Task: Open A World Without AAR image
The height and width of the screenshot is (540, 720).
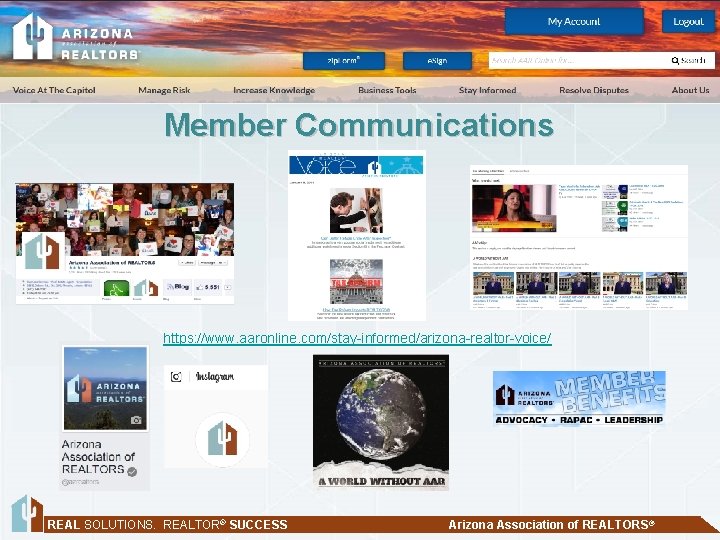Action: pyautogui.click(x=381, y=422)
